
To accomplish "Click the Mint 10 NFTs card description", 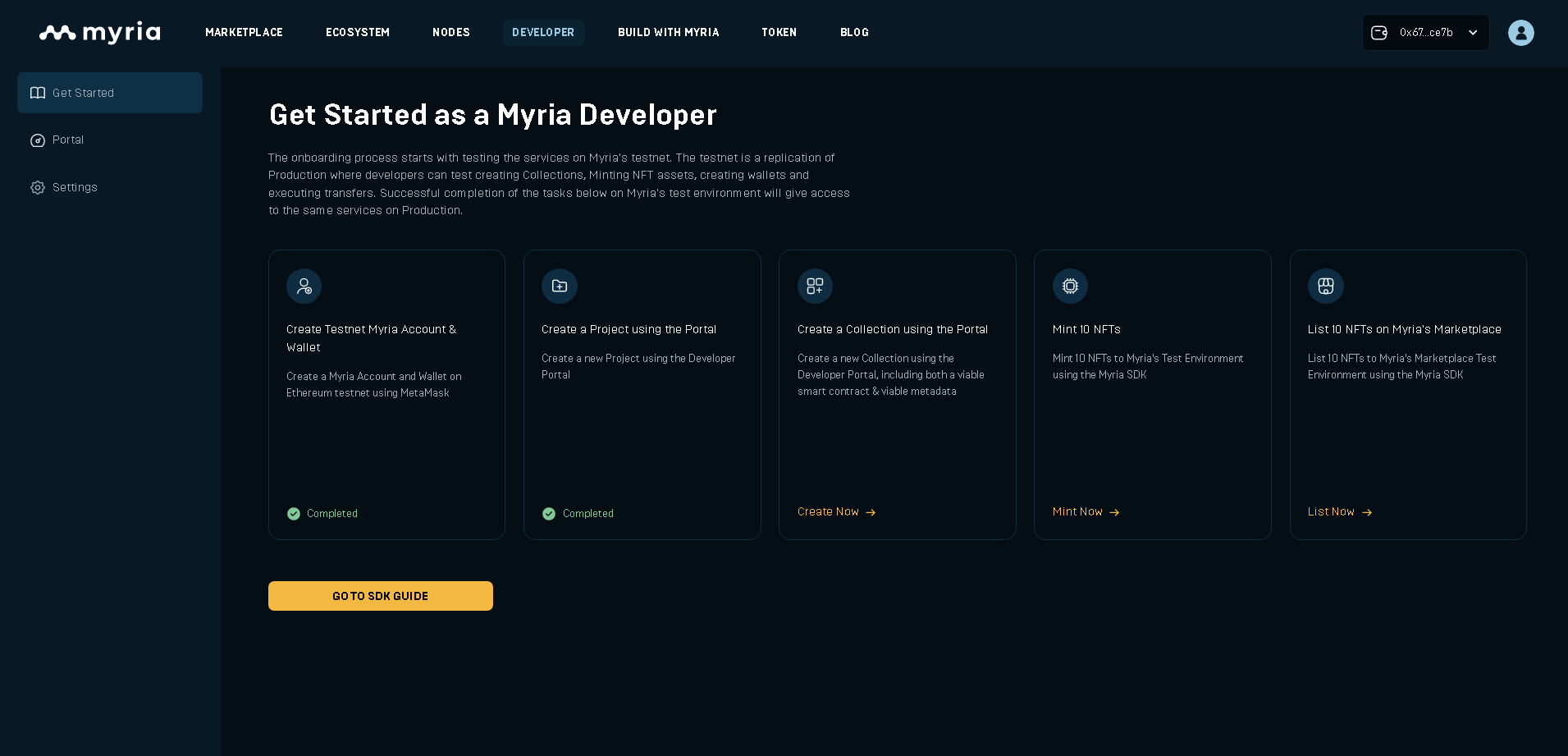I will tap(1148, 367).
